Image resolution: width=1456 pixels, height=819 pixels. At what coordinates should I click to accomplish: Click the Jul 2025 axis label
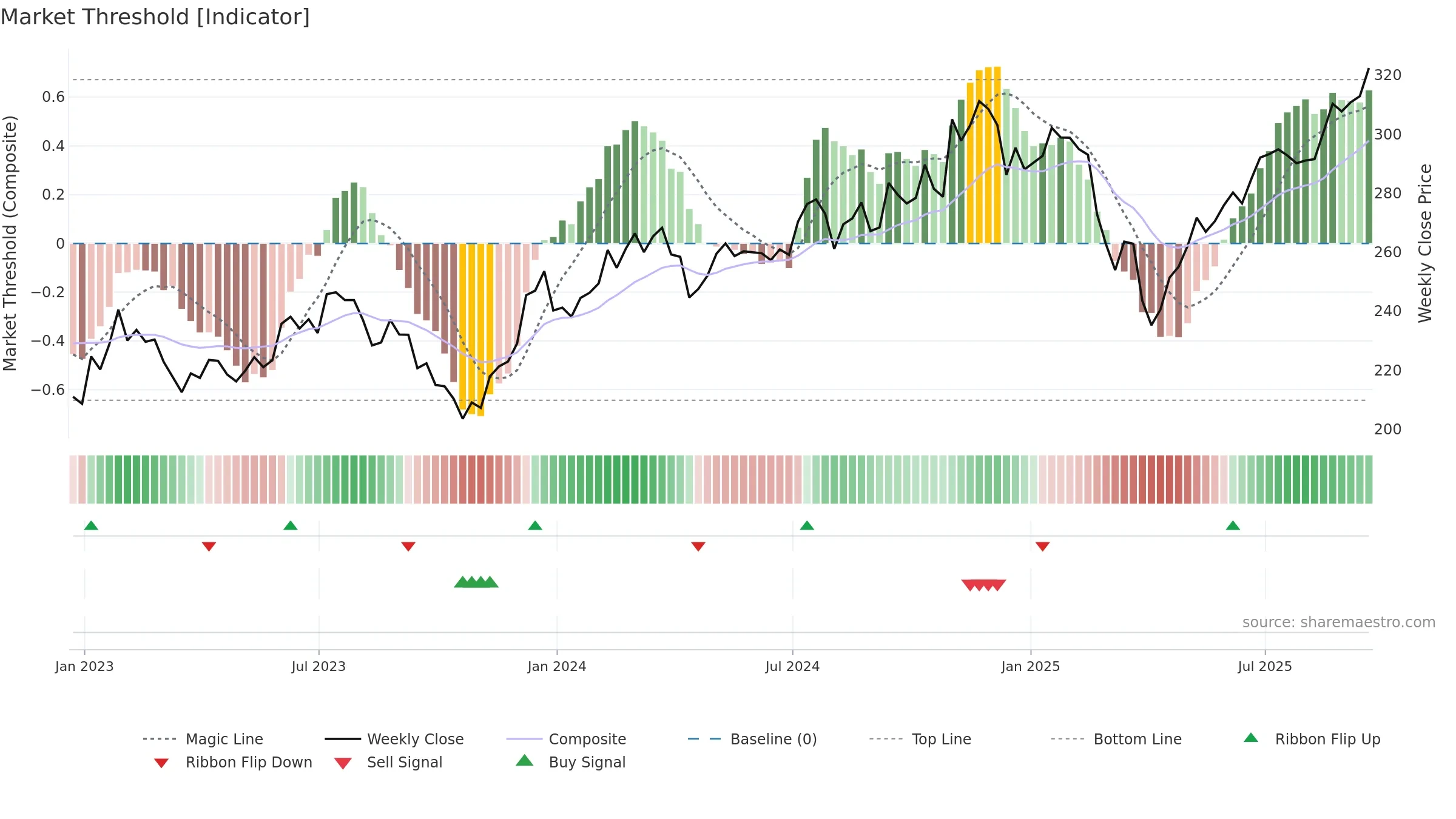1265,666
